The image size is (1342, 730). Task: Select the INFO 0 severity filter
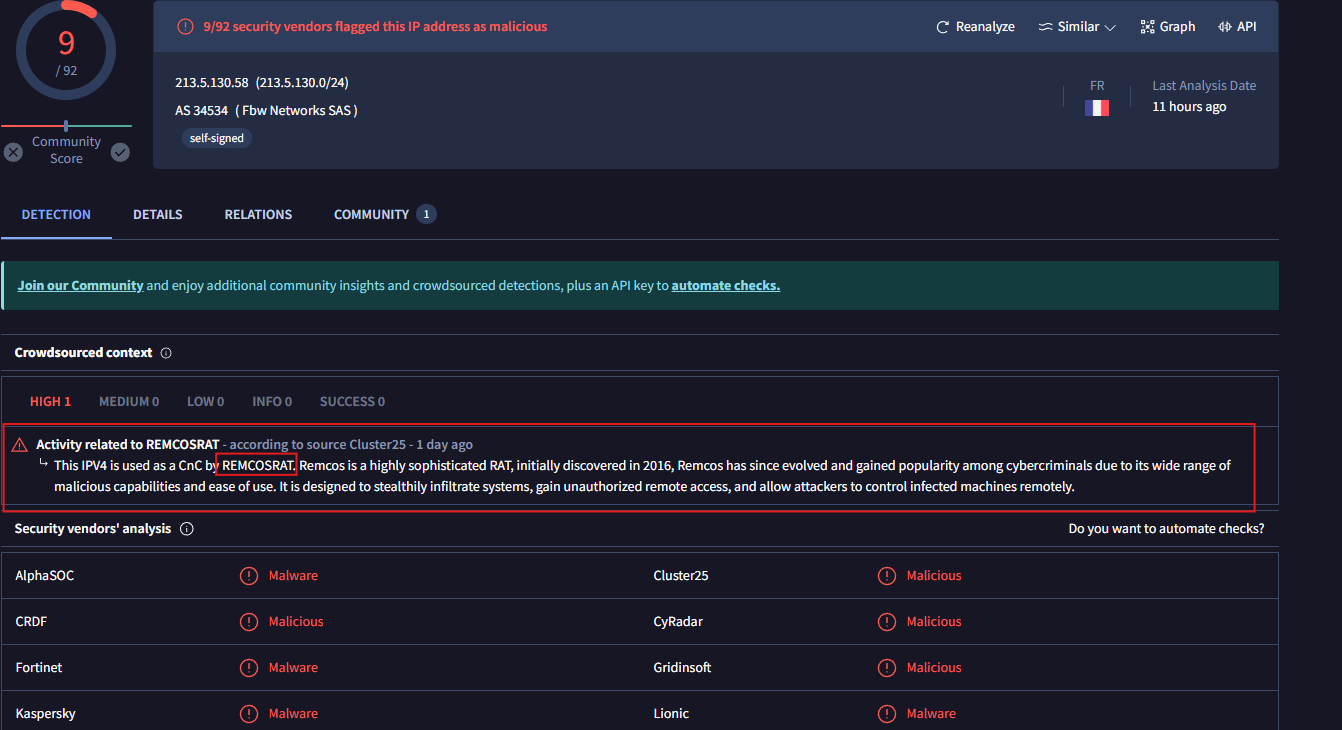point(272,401)
